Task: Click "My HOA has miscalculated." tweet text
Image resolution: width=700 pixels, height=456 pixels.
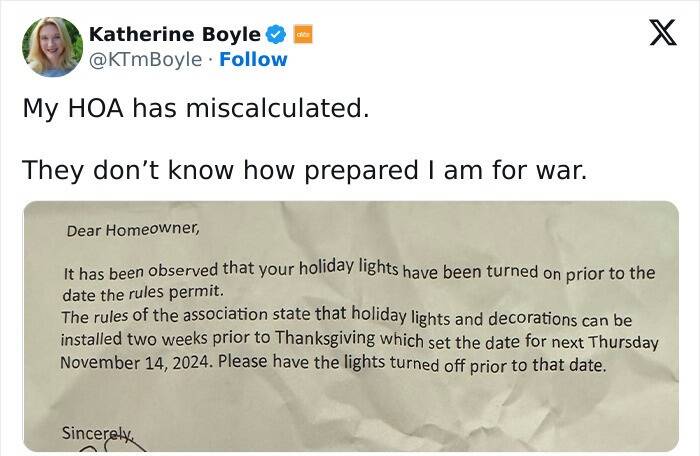Action: [195, 108]
